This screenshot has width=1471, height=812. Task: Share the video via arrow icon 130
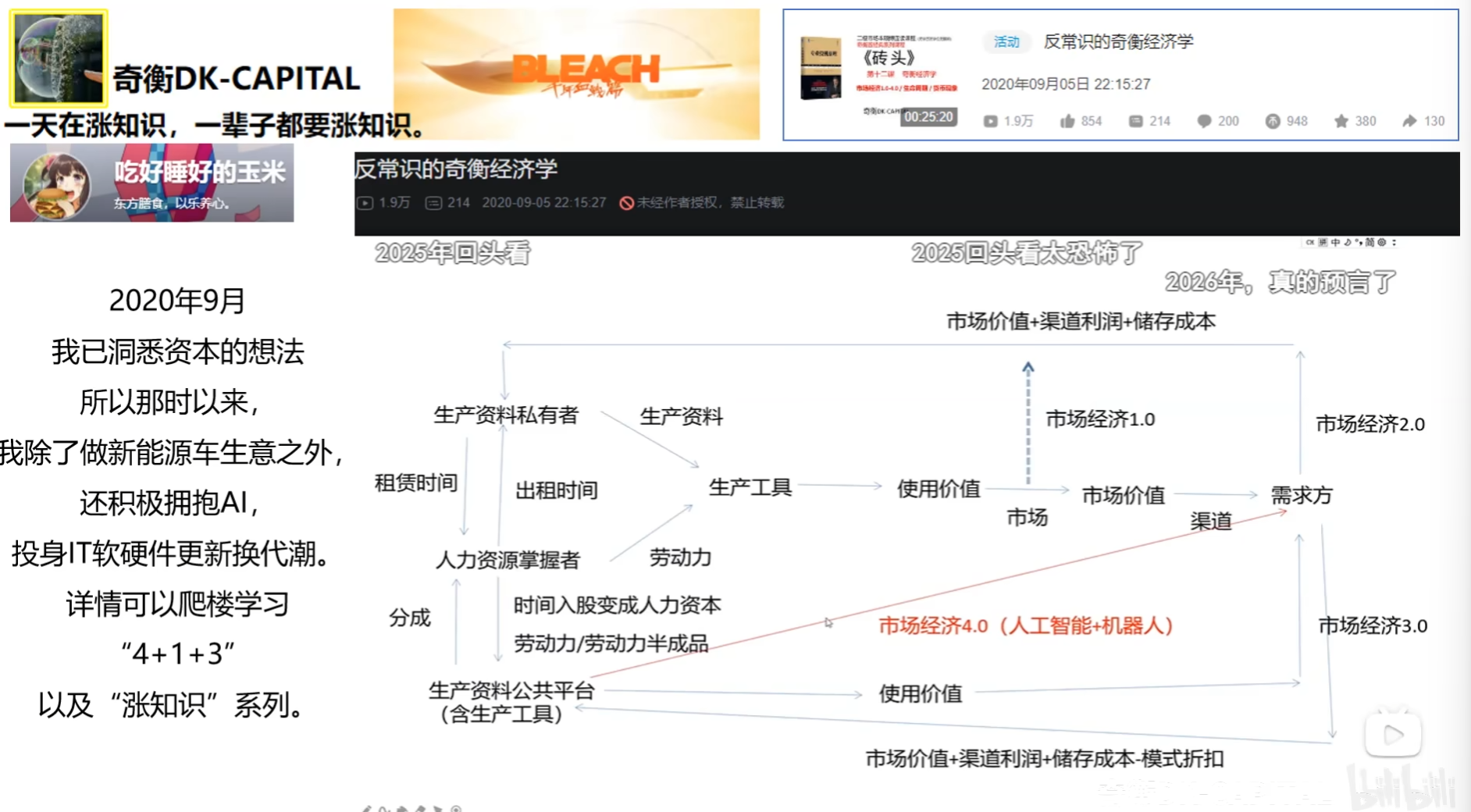(x=1409, y=121)
